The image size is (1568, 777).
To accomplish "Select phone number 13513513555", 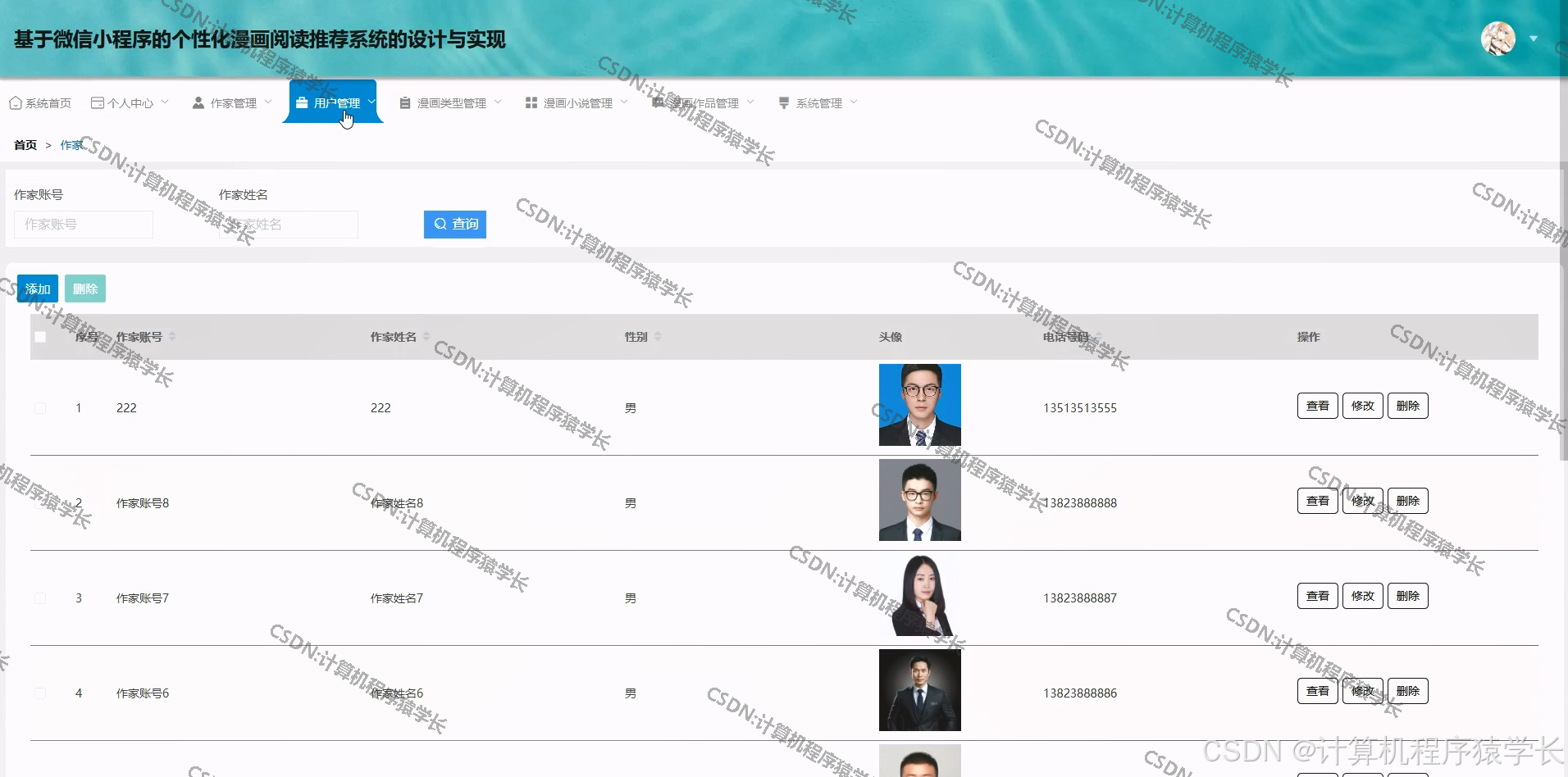I will click(1080, 408).
